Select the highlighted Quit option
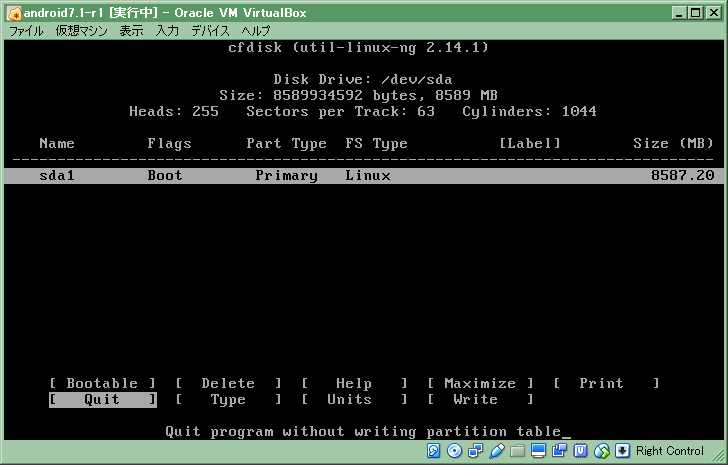This screenshot has height=465, width=728. (103, 400)
